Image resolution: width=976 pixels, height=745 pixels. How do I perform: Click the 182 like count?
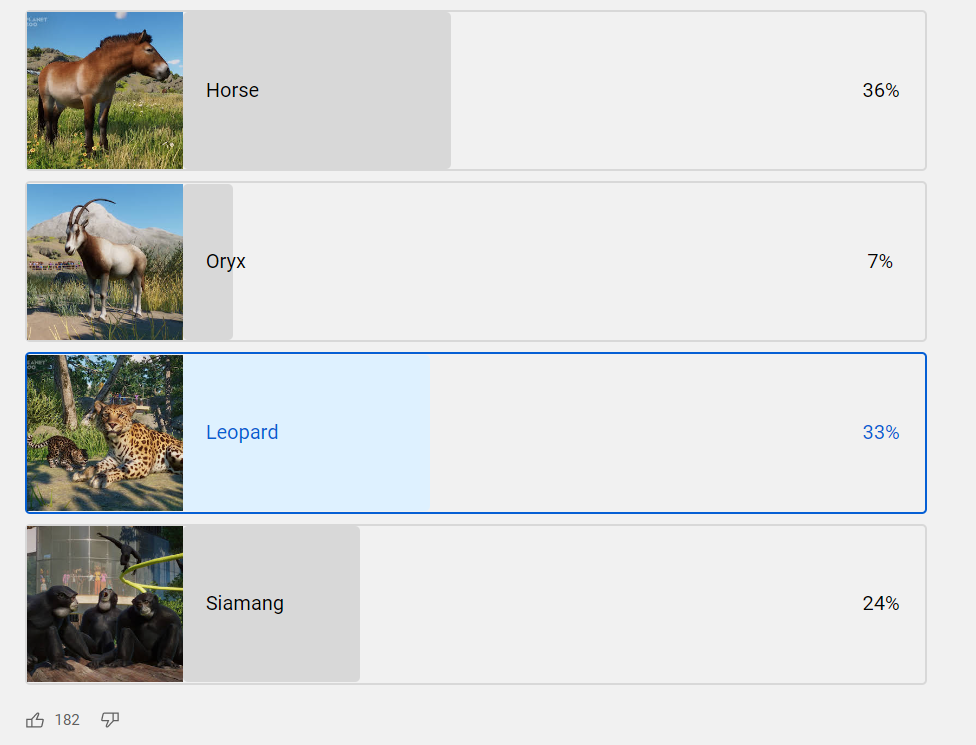67,720
